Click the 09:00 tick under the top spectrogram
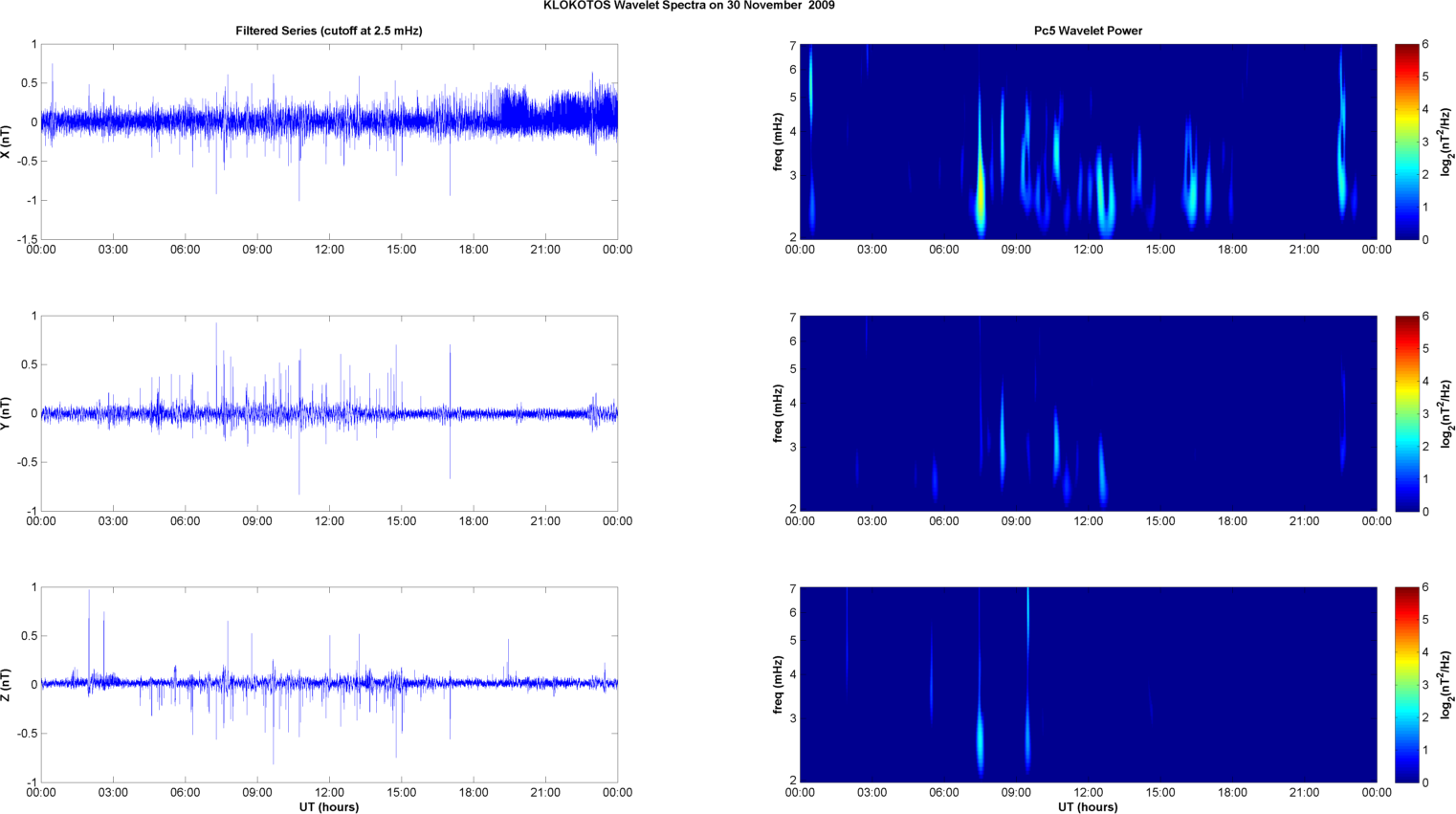 (x=1016, y=250)
